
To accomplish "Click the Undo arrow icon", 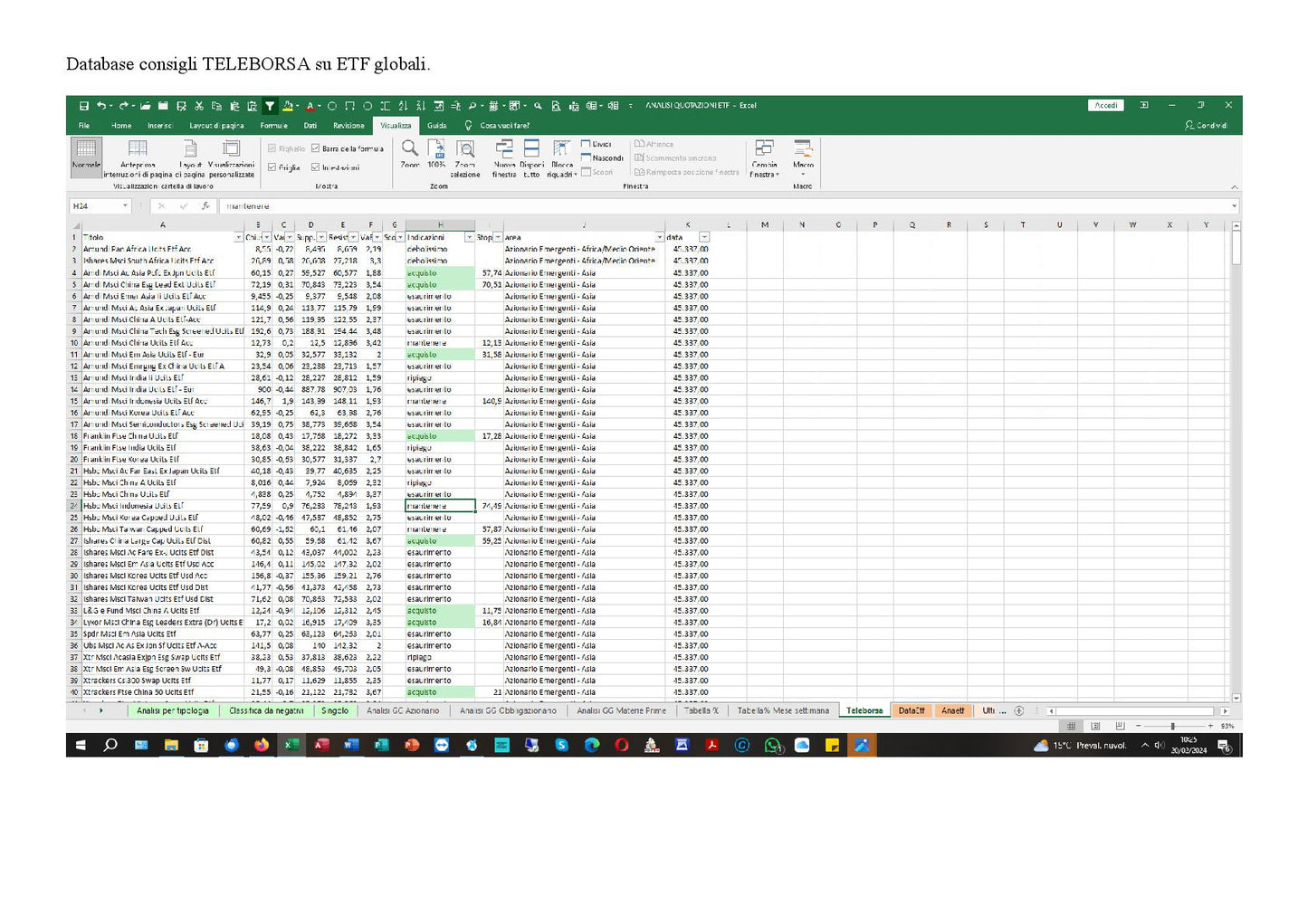I will tap(101, 106).
